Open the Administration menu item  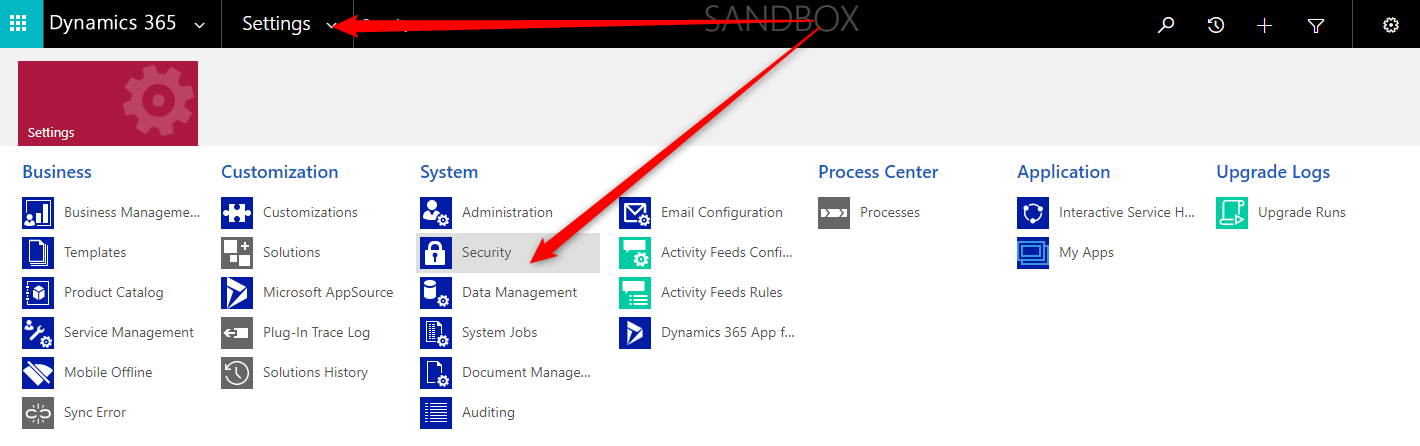click(x=507, y=213)
